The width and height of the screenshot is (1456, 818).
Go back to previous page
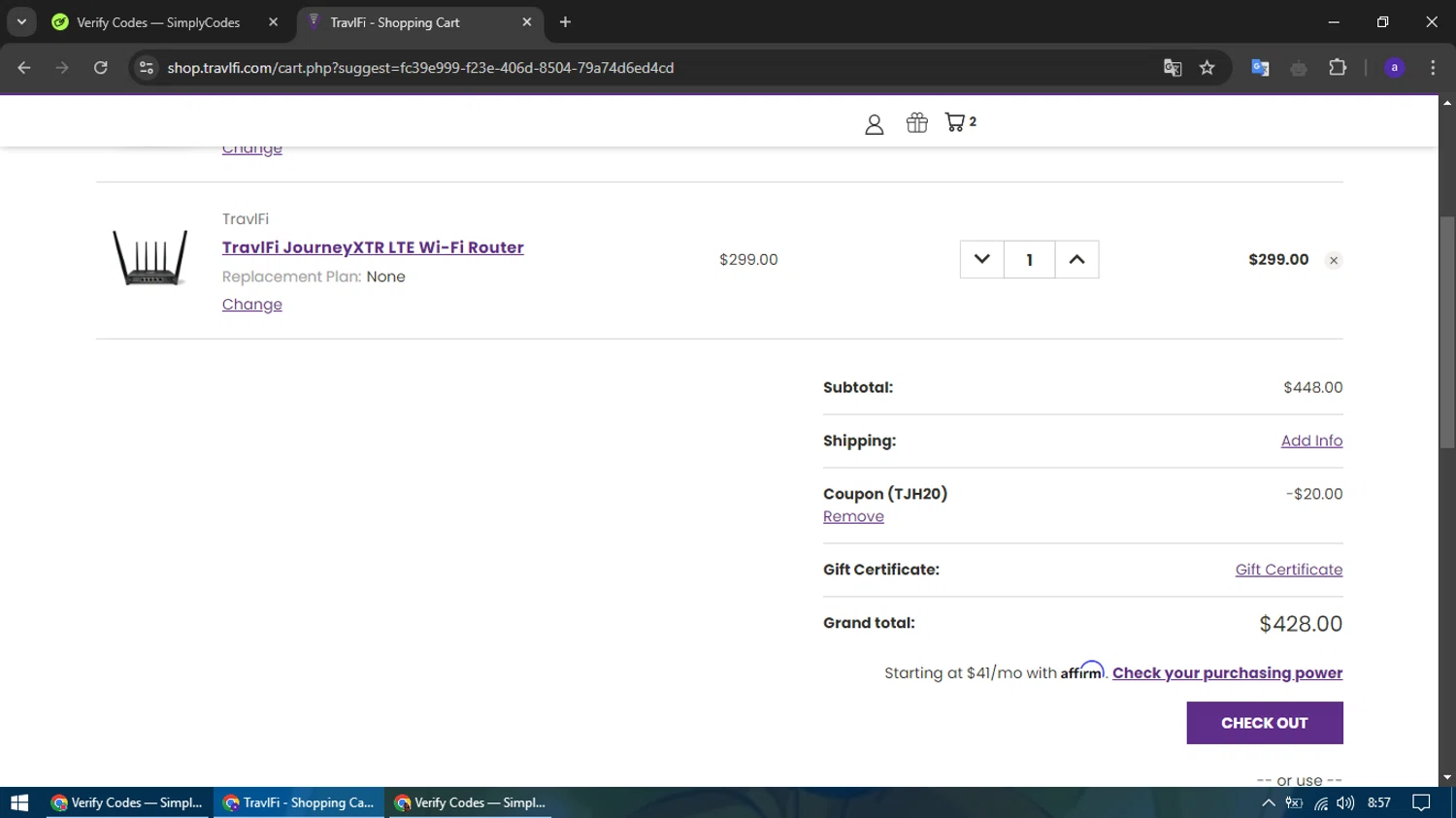coord(24,68)
